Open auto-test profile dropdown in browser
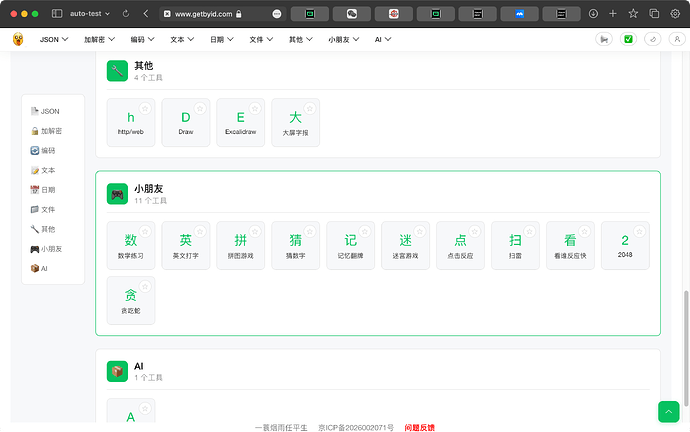Viewport: 690px width, 432px height. click(90, 14)
